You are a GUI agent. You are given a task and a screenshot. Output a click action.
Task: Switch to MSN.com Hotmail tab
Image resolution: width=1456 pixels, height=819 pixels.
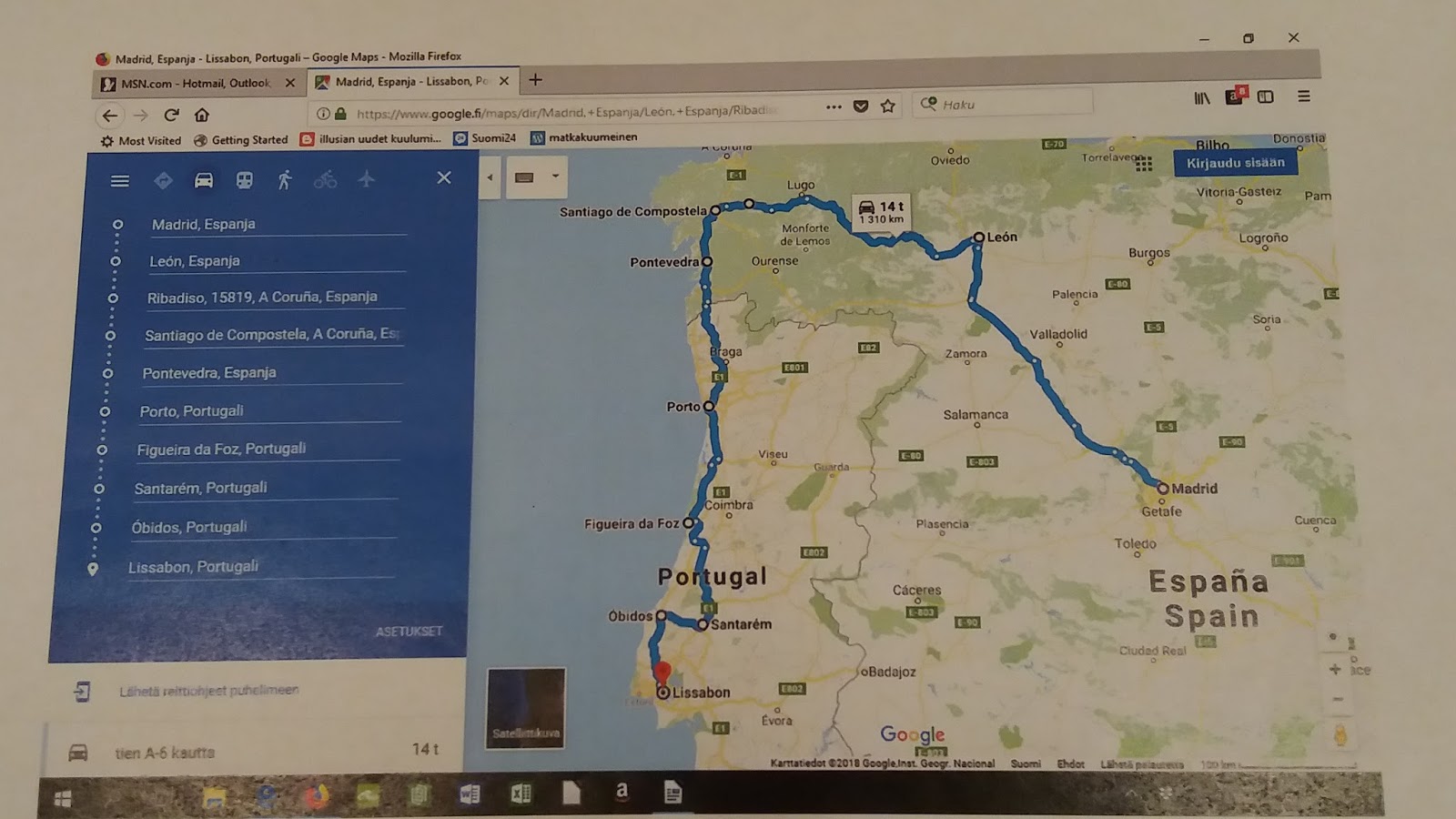197,83
